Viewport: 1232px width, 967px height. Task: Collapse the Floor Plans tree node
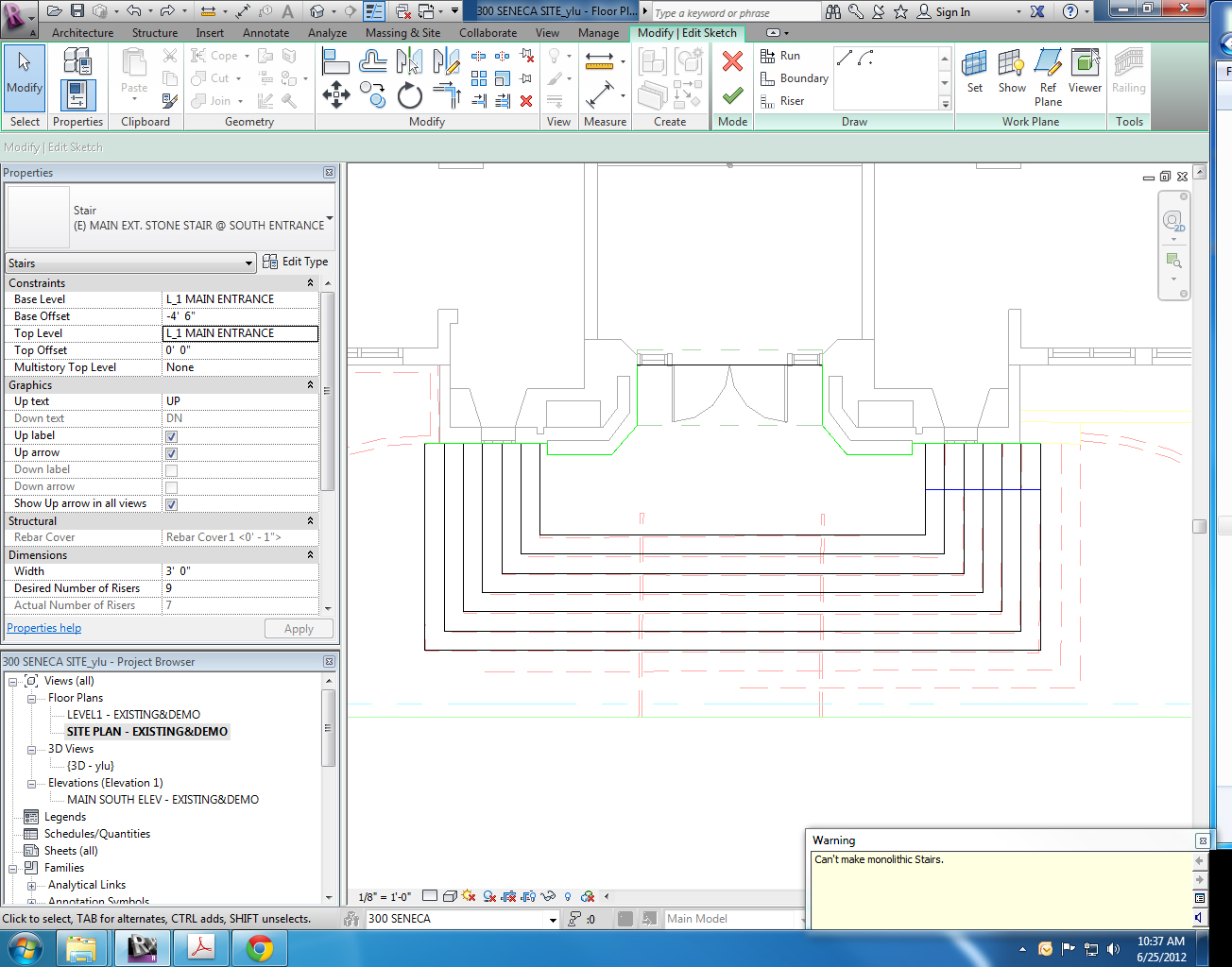[x=31, y=699]
